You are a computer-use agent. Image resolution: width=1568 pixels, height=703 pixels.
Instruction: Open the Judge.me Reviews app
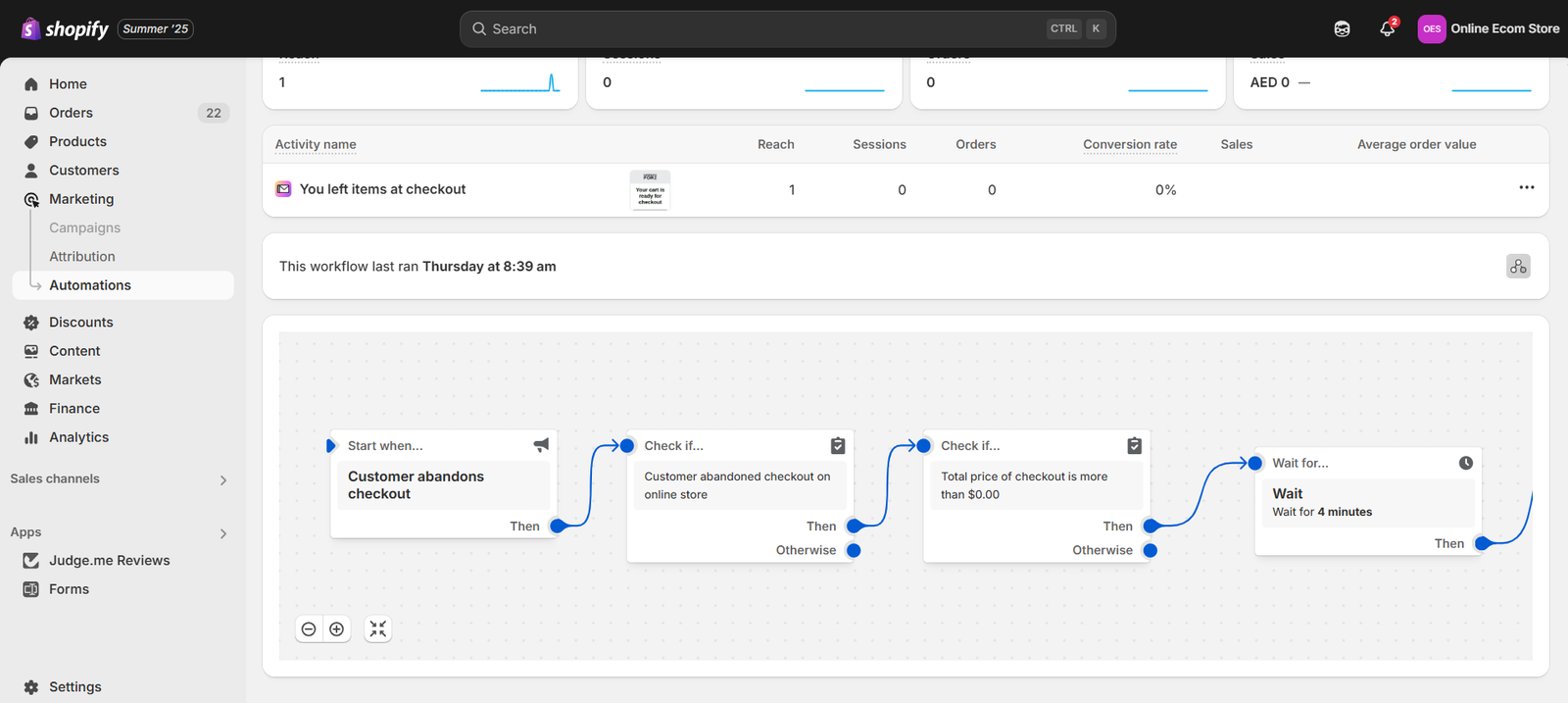coord(109,561)
